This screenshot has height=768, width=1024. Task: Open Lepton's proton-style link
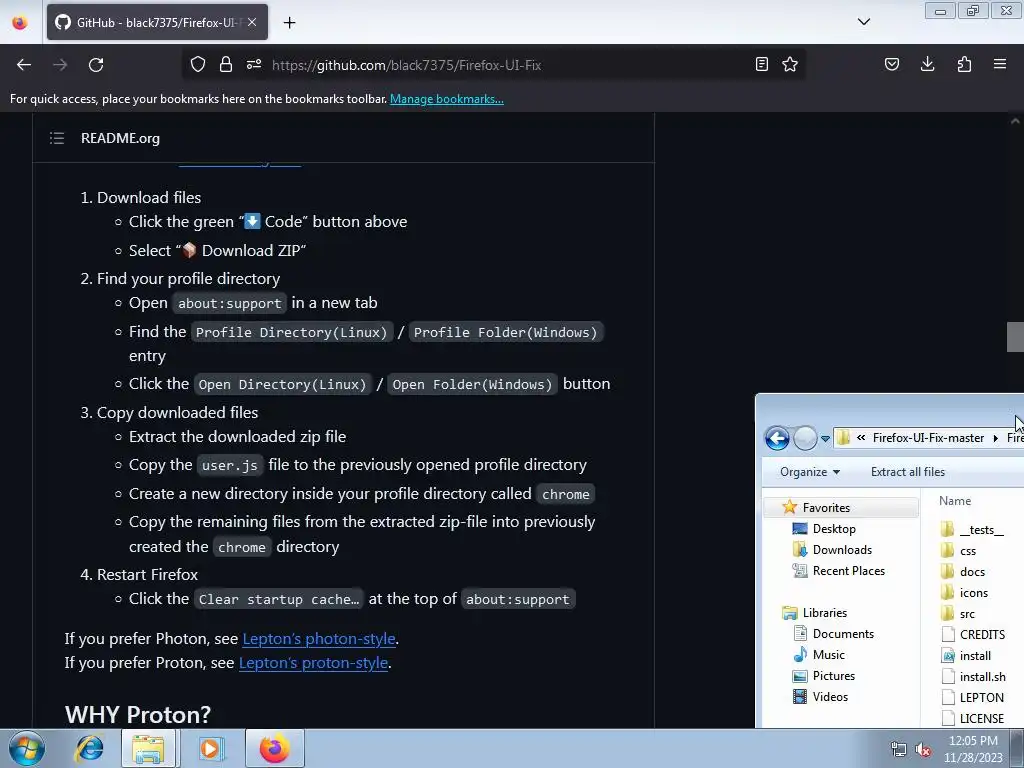click(313, 663)
